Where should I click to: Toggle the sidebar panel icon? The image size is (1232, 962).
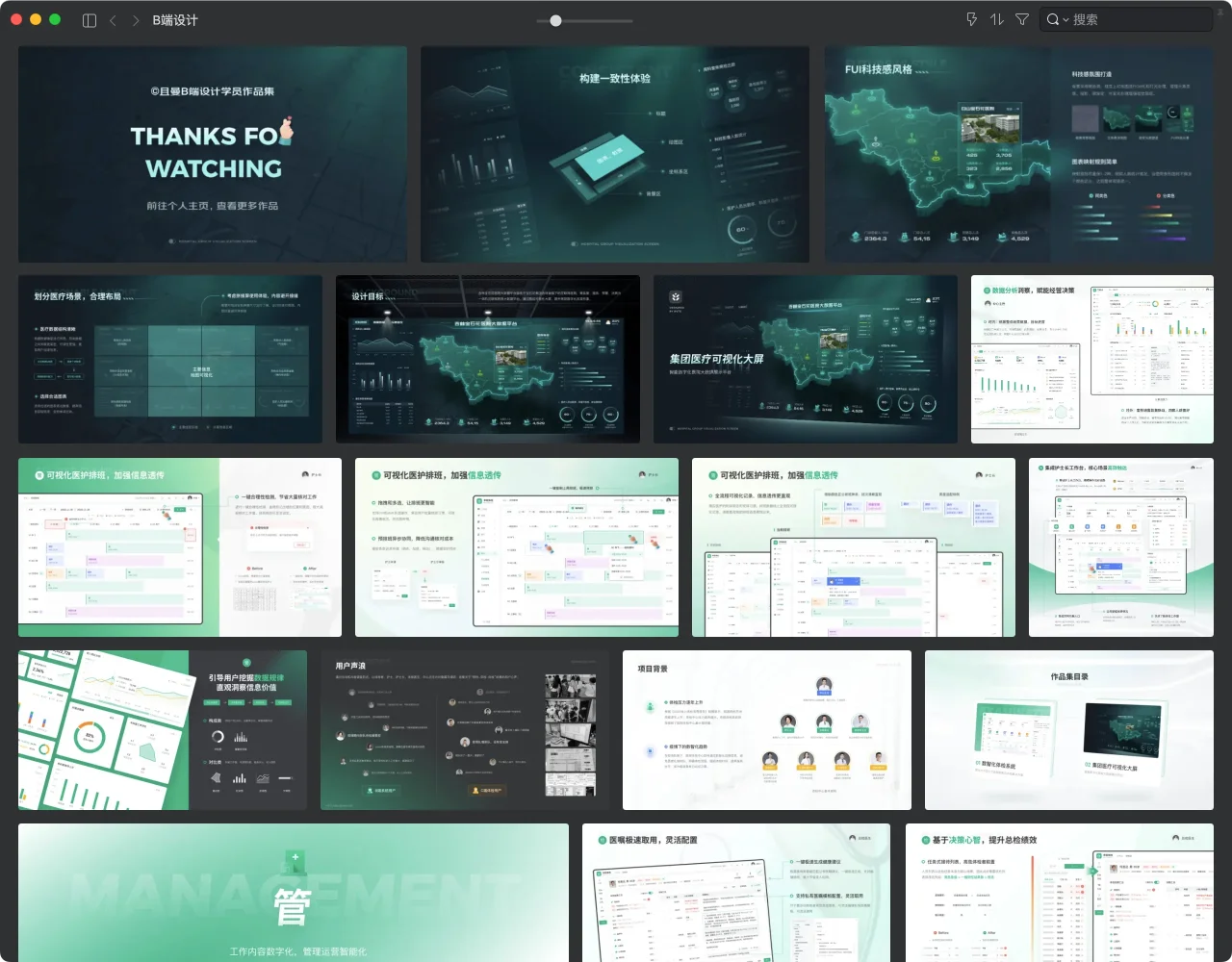pyautogui.click(x=90, y=20)
